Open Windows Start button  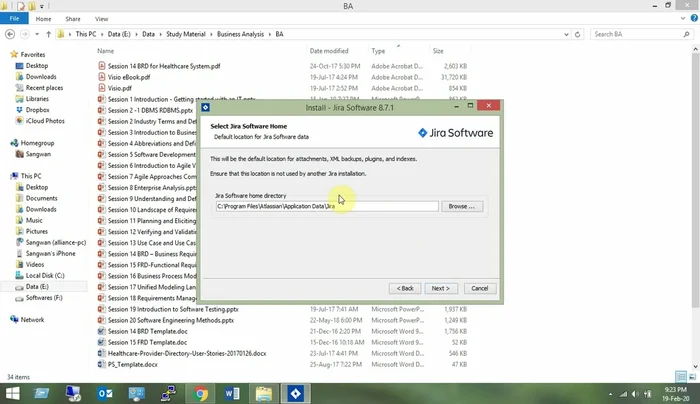click(x=12, y=393)
